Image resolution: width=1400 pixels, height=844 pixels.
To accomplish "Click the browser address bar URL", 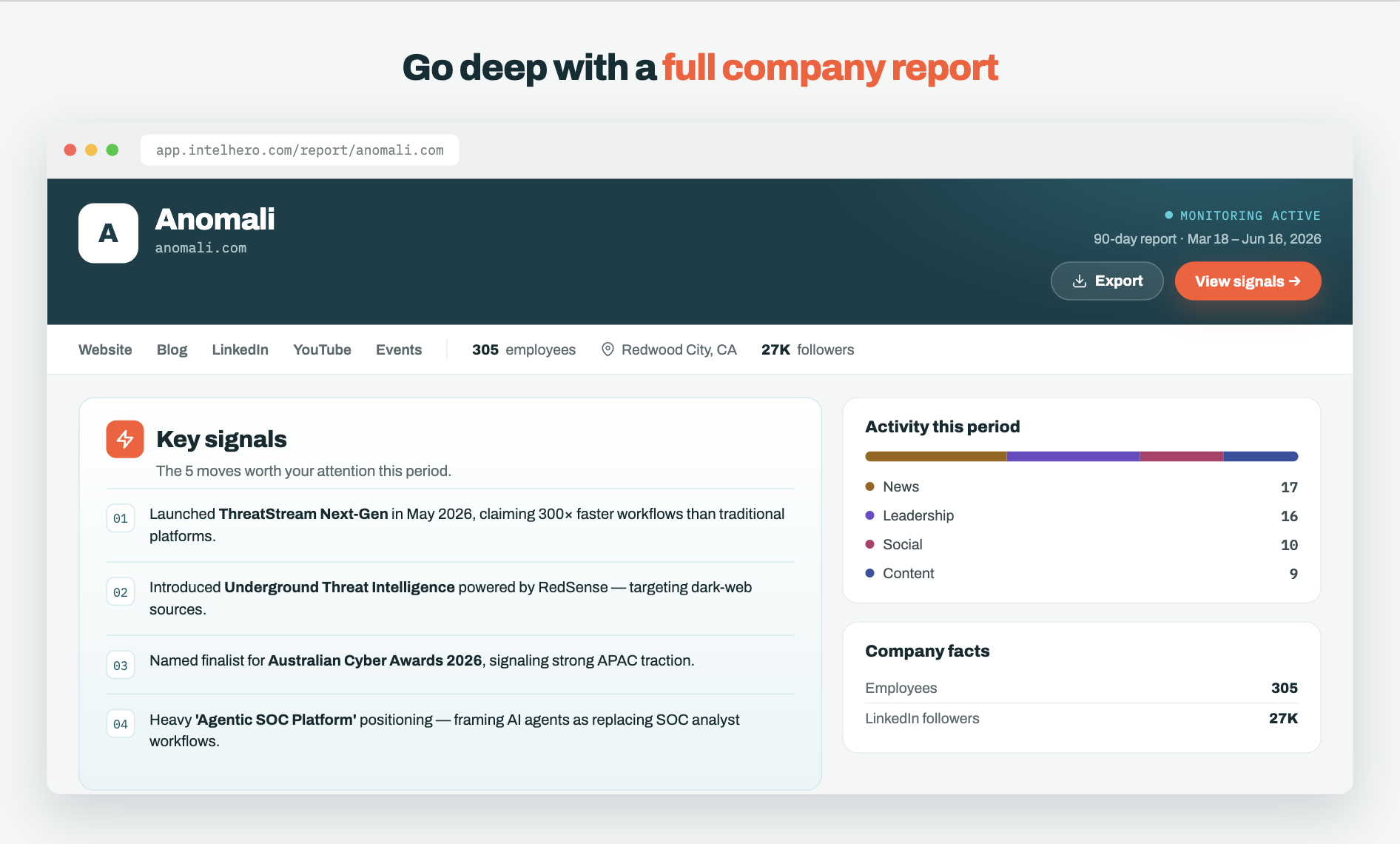I will click(300, 150).
